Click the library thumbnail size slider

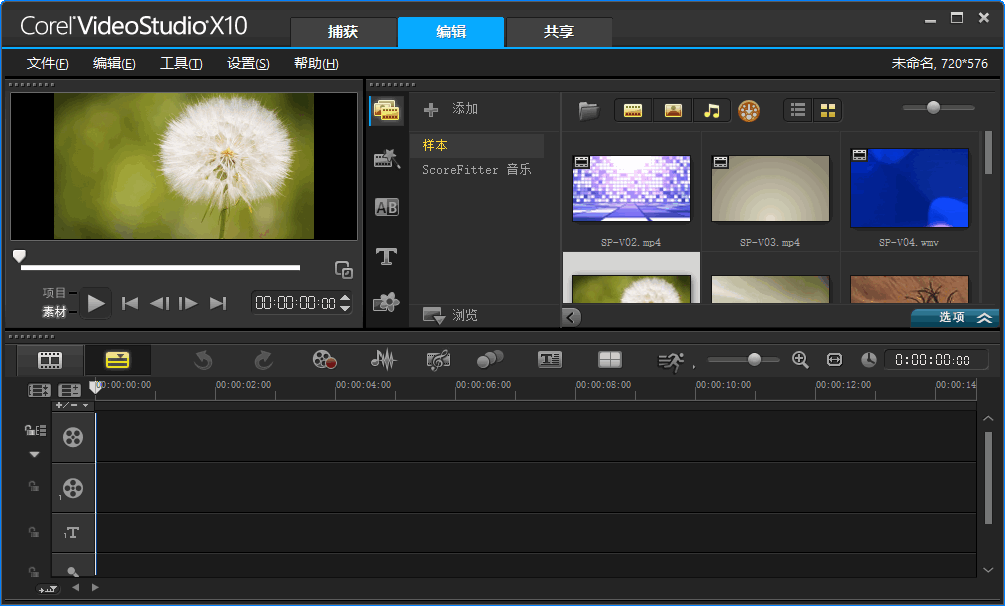938,108
